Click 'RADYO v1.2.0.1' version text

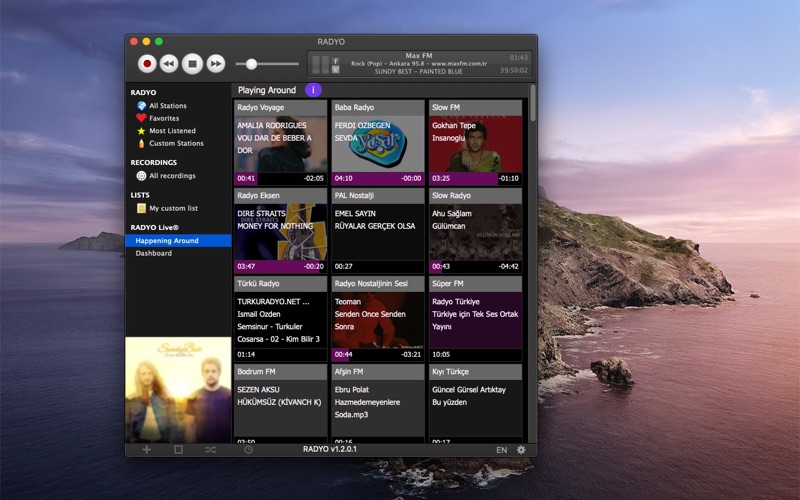[330, 449]
